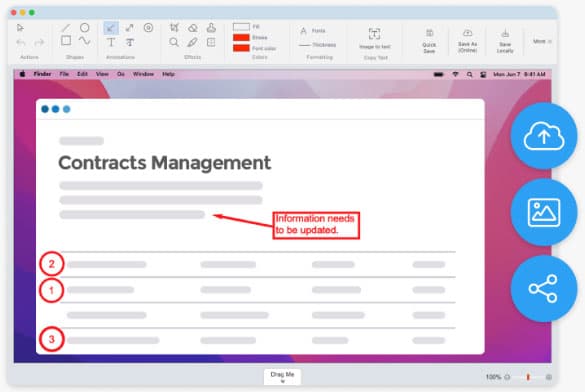Open Finder menu in captured screenshot
The width and height of the screenshot is (585, 392).
(42, 74)
